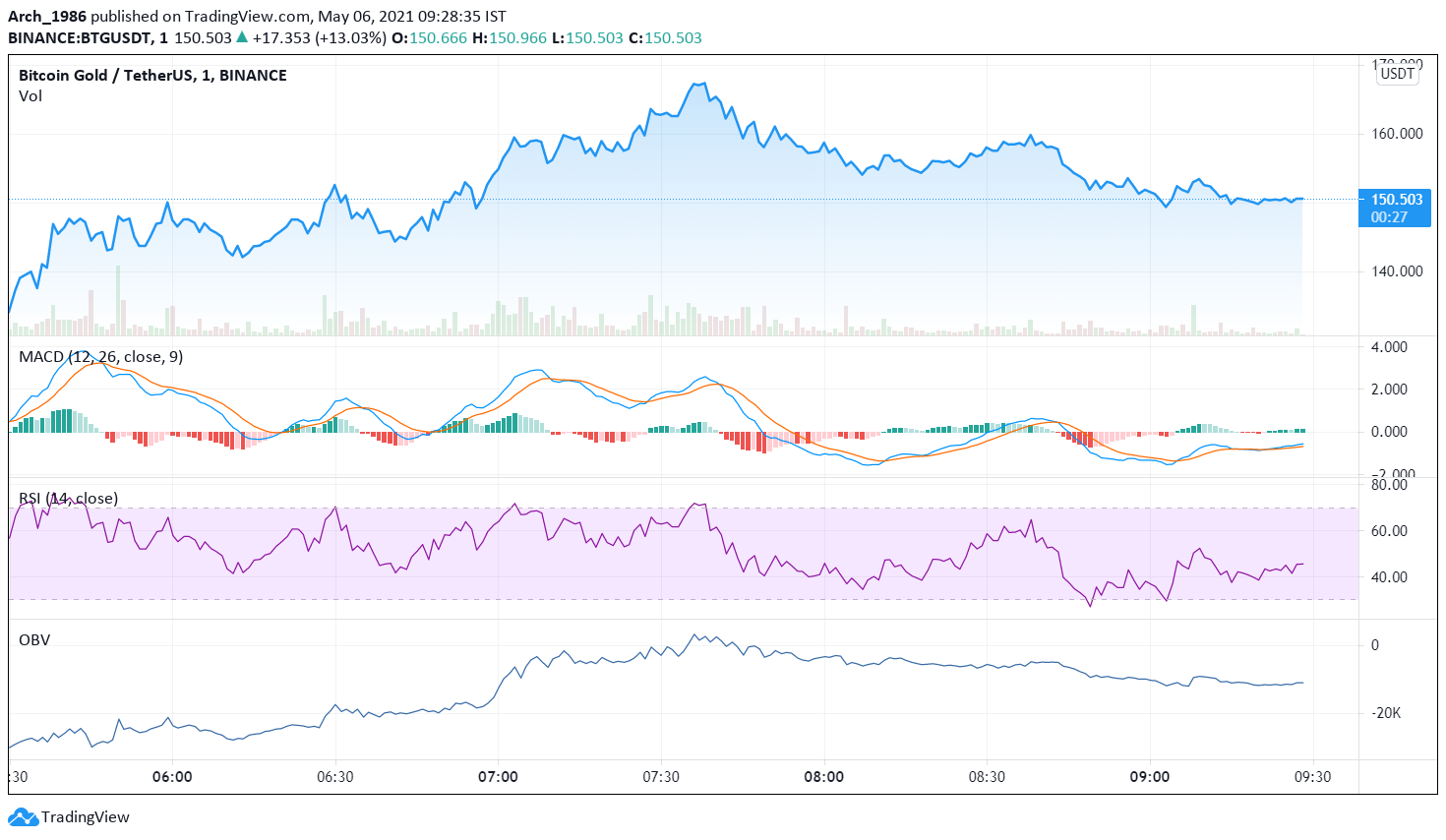Click the MACD axis value 4.000
The image size is (1446, 840).
pos(1389,347)
